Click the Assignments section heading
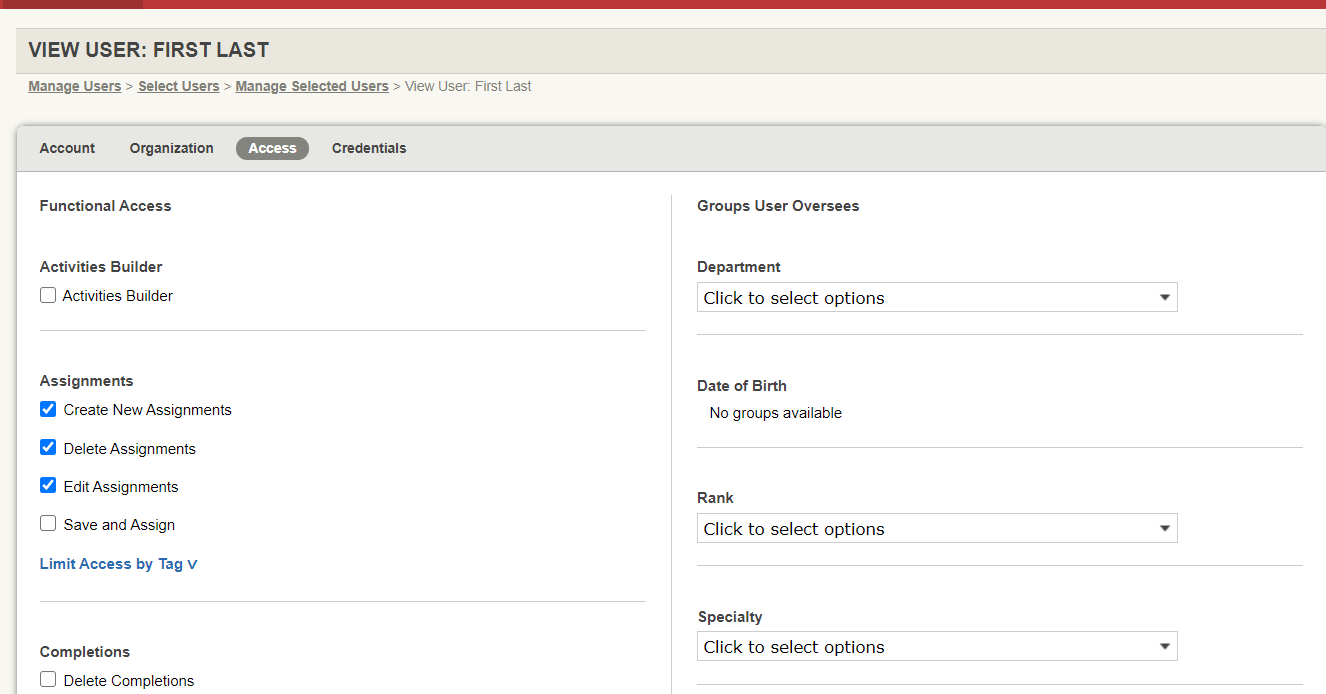 (x=86, y=381)
